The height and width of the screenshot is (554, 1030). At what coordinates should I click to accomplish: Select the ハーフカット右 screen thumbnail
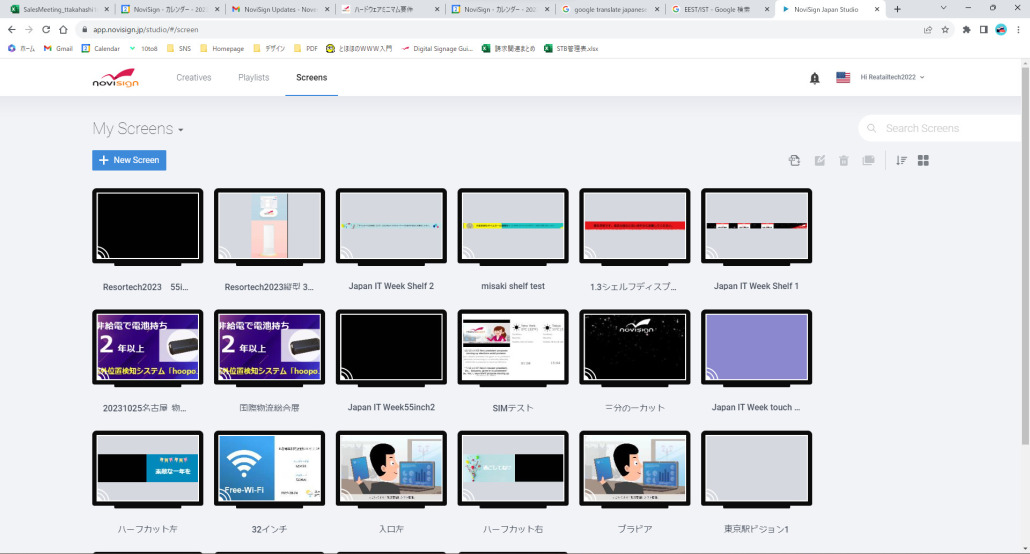[x=513, y=469]
